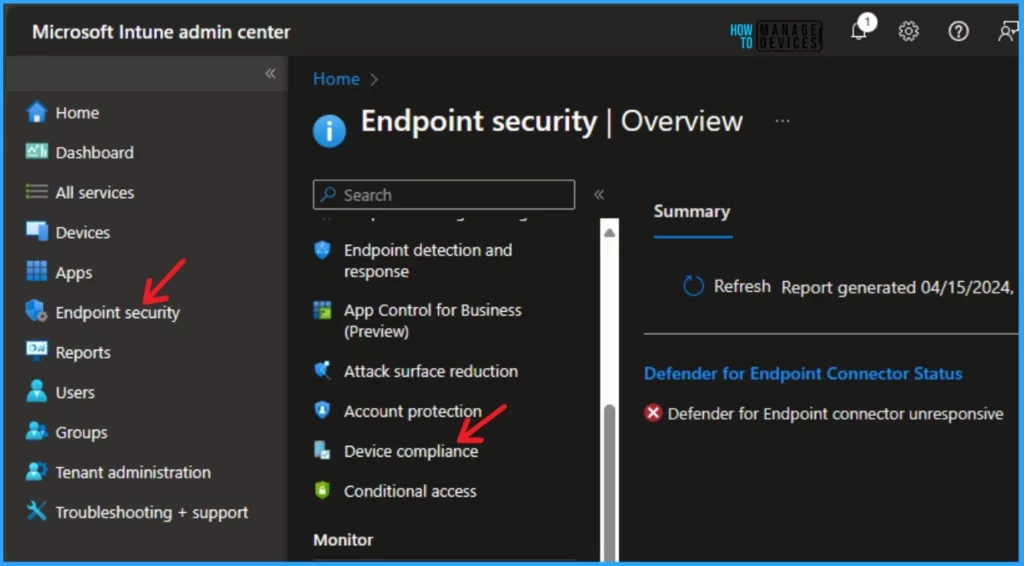Viewport: 1024px width, 566px height.
Task: Collapse the main left navigation sidebar
Action: coord(270,73)
